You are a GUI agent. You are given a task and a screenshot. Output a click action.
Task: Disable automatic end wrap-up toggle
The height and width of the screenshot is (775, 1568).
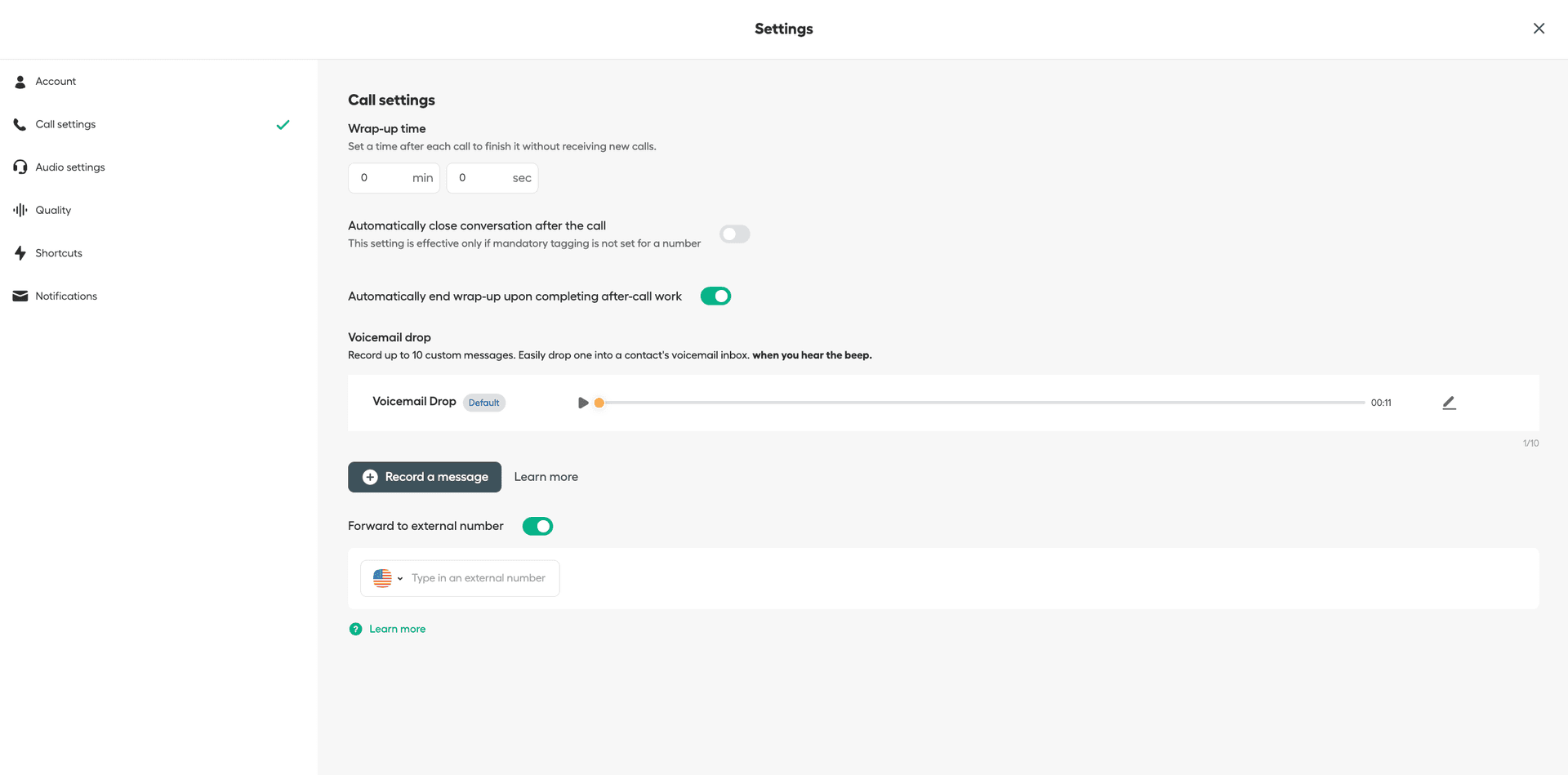point(715,296)
